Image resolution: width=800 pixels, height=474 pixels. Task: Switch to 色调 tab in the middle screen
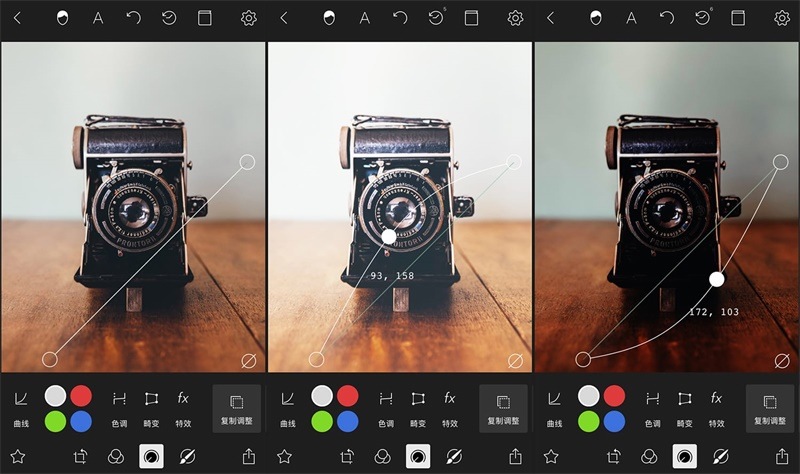(x=386, y=408)
